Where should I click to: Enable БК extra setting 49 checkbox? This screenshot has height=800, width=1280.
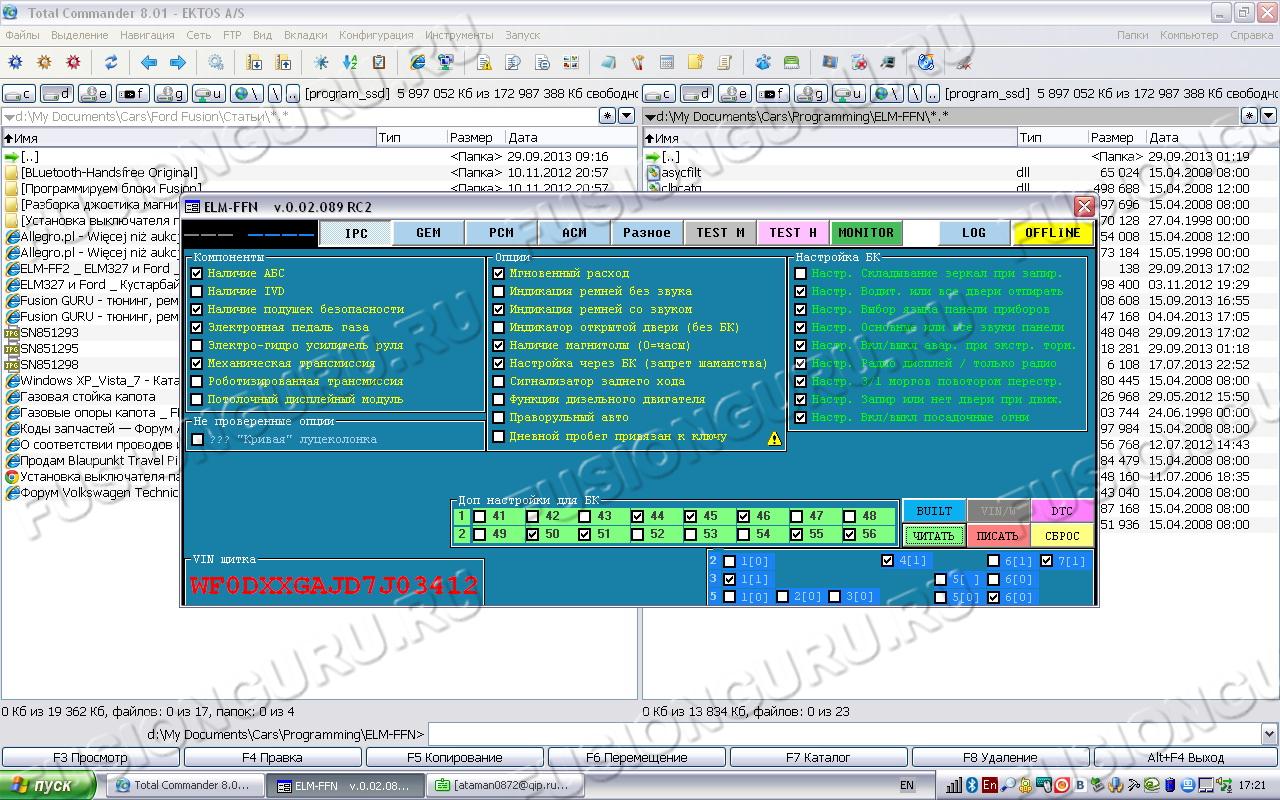click(480, 534)
